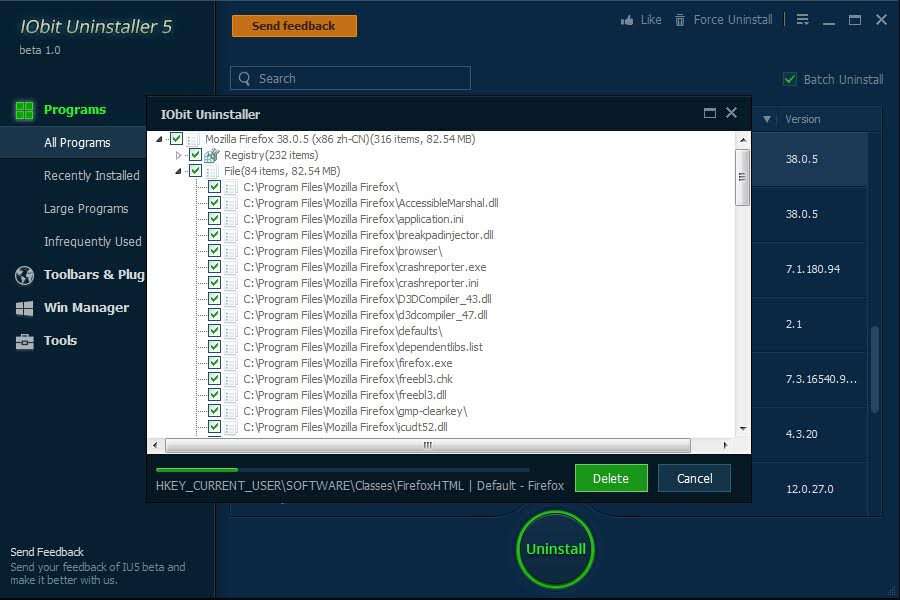Viewport: 900px width, 600px height.
Task: Click the Toolbars & Plug-ins globe icon
Action: (x=25, y=275)
